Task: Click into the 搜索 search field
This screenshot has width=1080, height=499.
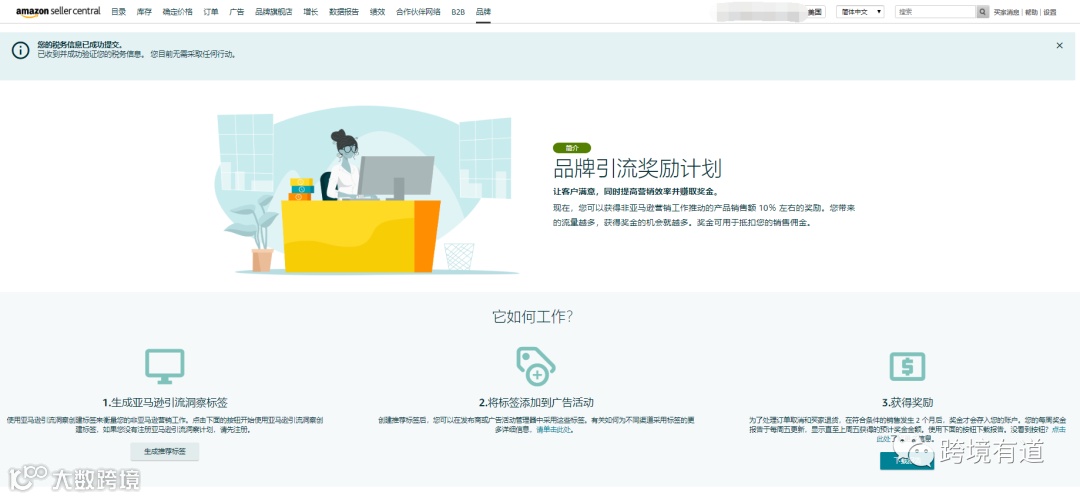Action: tap(935, 12)
